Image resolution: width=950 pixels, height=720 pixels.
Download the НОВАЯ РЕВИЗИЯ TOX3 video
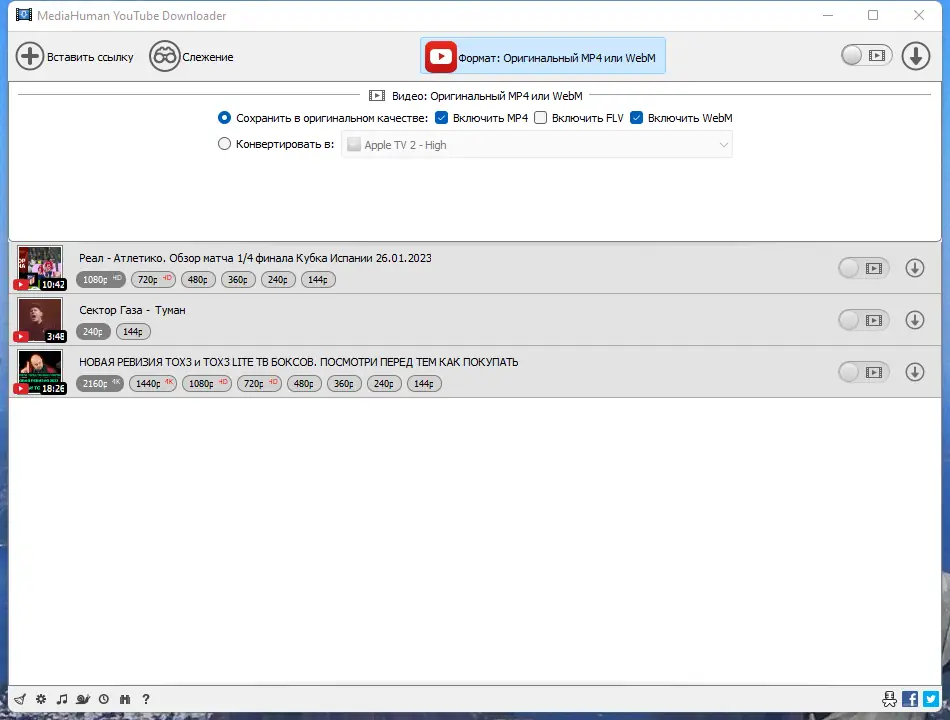pyautogui.click(x=915, y=372)
